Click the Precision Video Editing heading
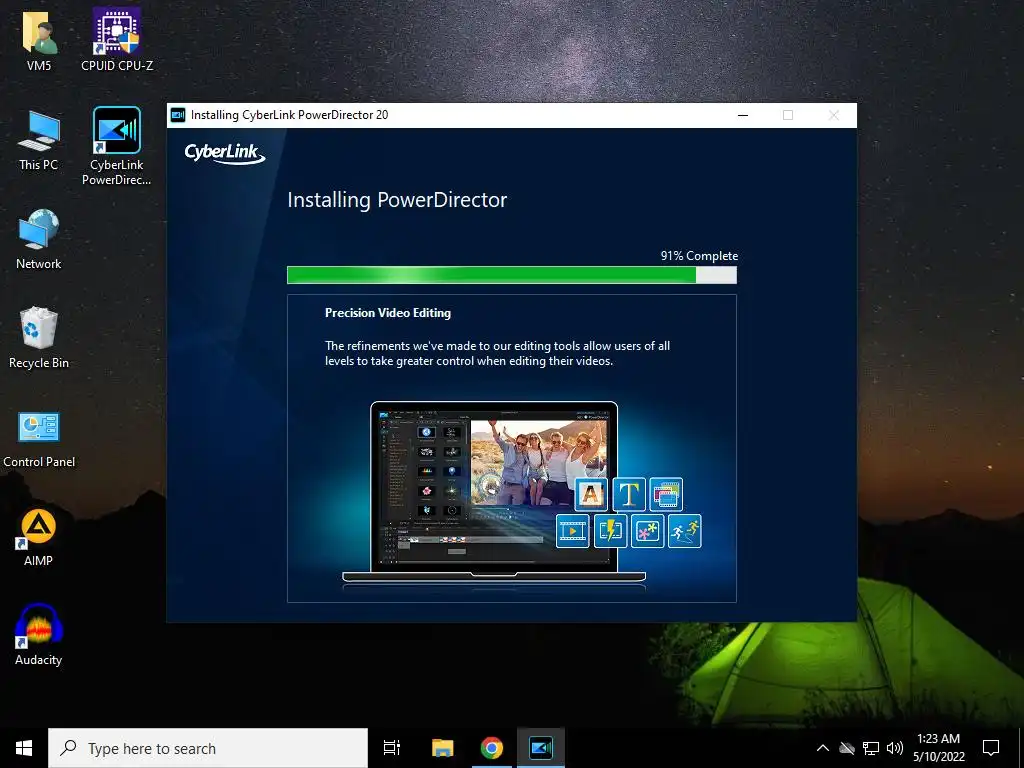Screen dimensions: 1024x768 point(388,313)
